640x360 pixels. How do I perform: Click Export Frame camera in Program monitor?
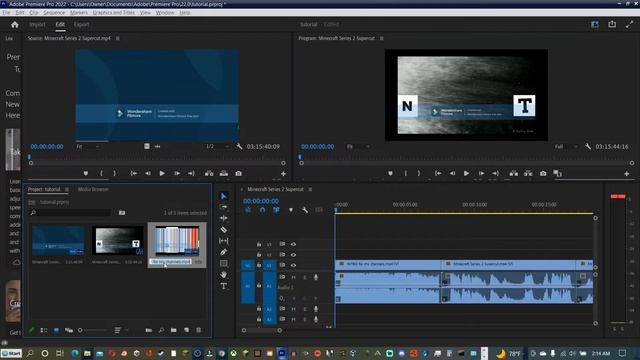tap(543, 173)
